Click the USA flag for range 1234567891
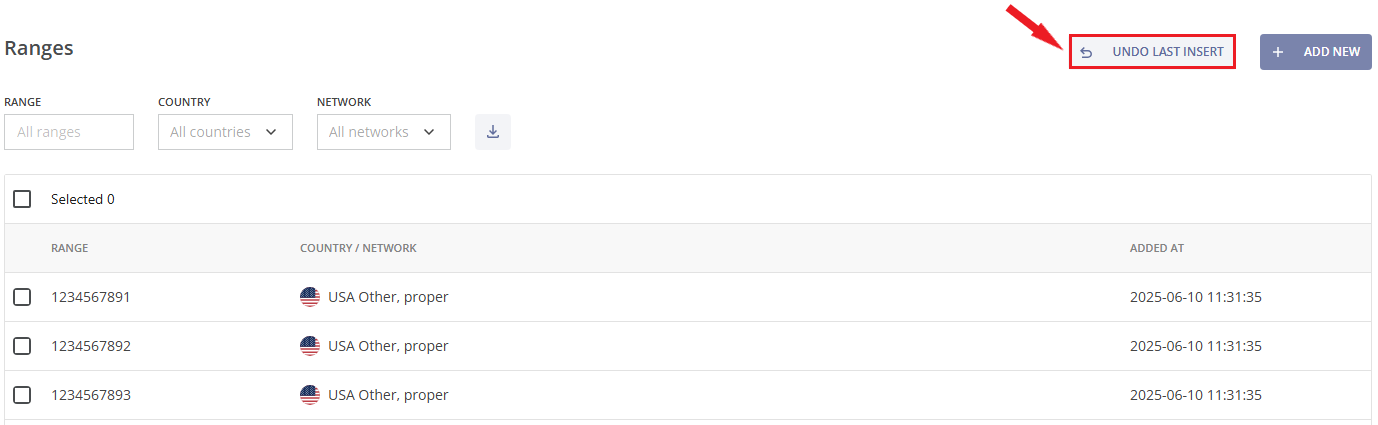Screen dimensions: 1378x425 pos(310,297)
